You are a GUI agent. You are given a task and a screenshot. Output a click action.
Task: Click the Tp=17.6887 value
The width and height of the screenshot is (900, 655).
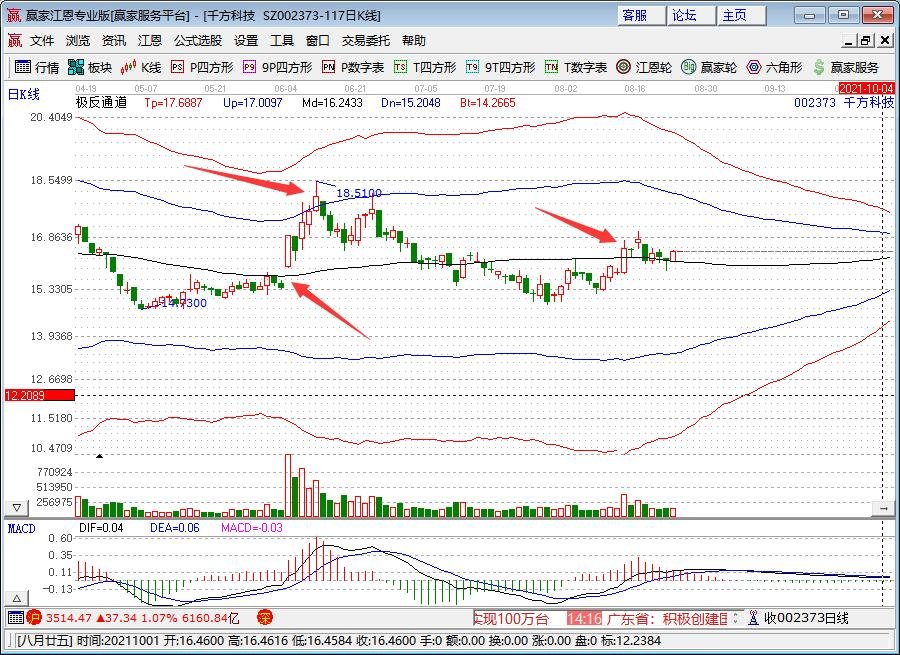tap(173, 103)
